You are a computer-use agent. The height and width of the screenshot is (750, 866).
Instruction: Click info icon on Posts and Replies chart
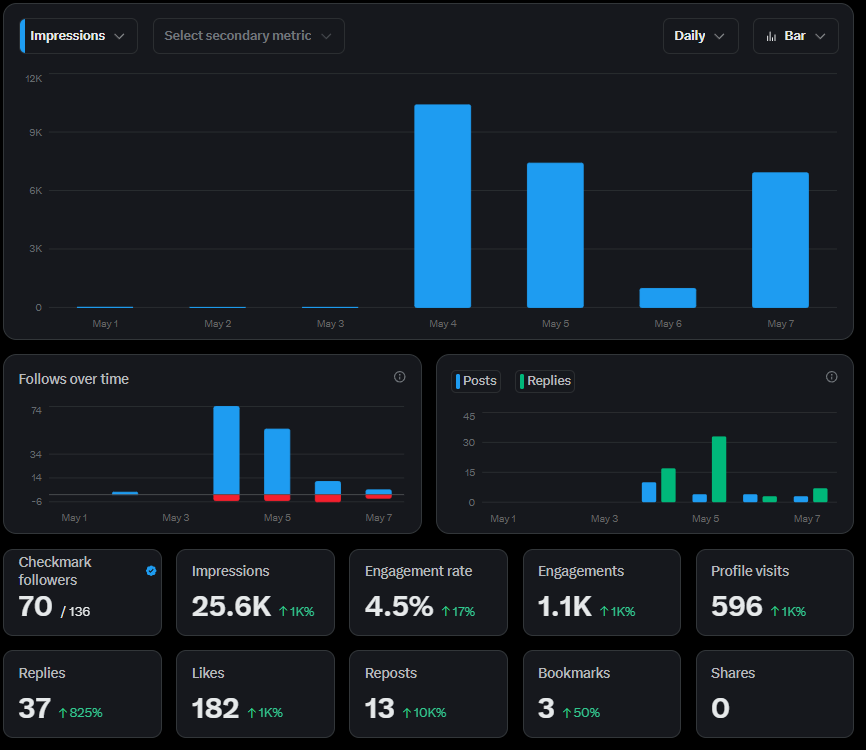(x=831, y=377)
